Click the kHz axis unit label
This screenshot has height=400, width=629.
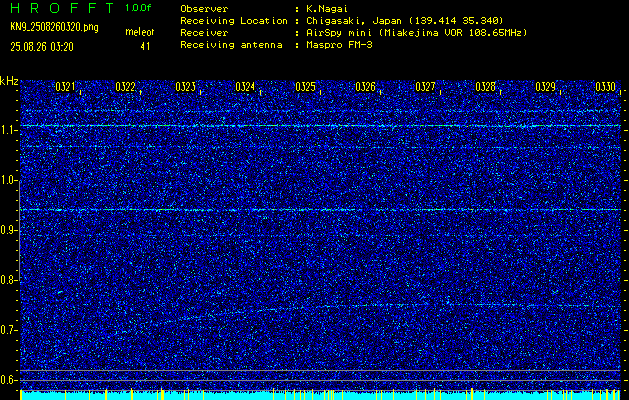pos(9,81)
